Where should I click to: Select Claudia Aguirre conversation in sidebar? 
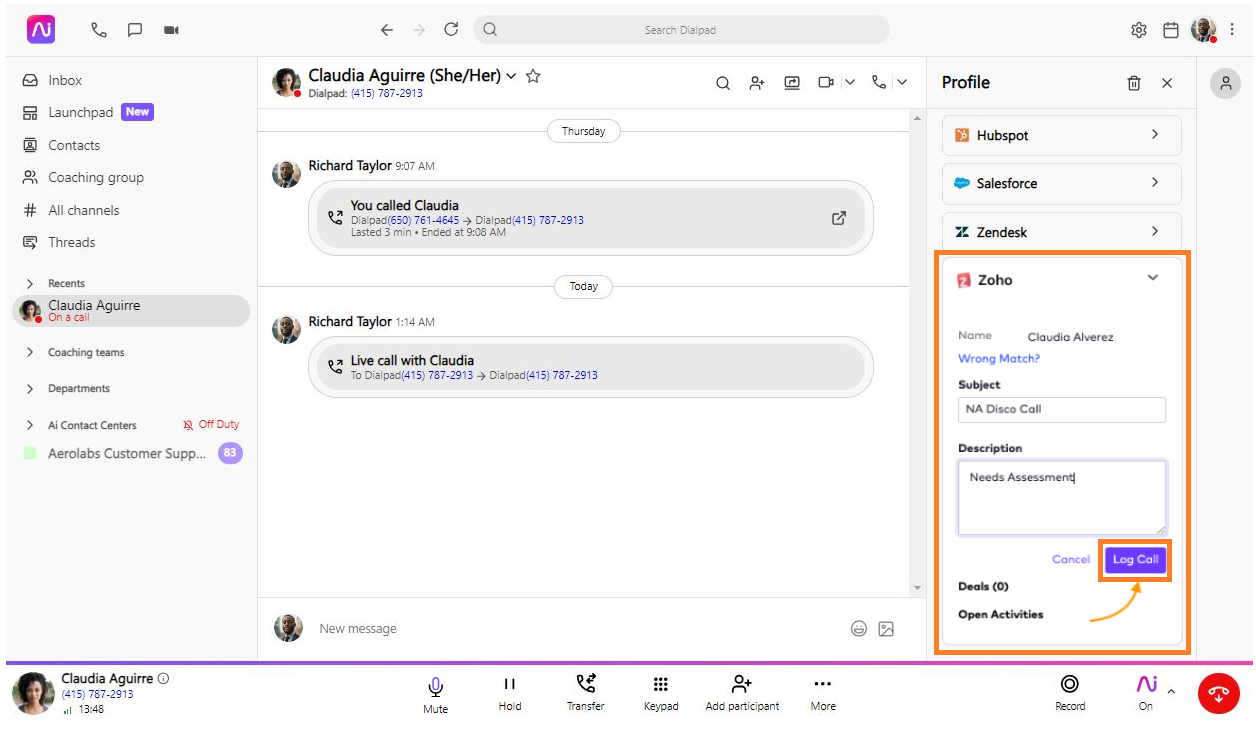pos(131,310)
